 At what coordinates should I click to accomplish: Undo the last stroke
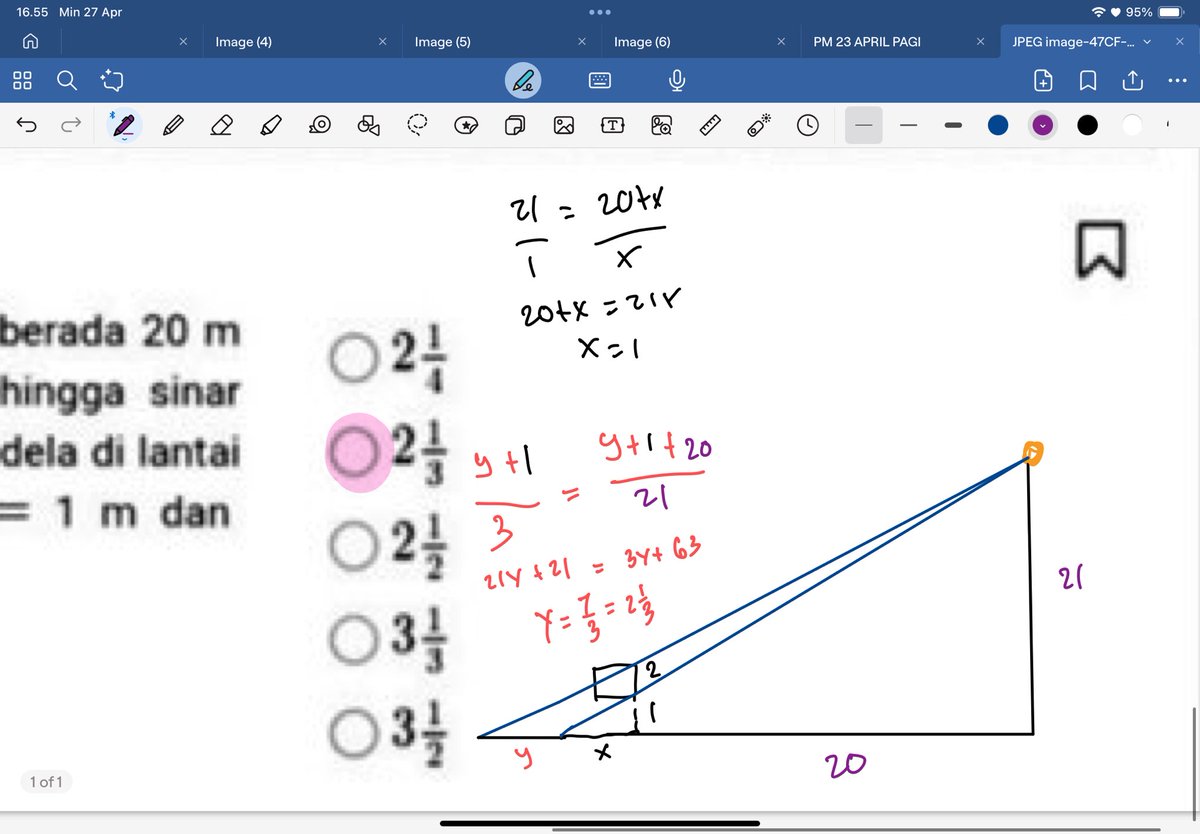[x=28, y=126]
